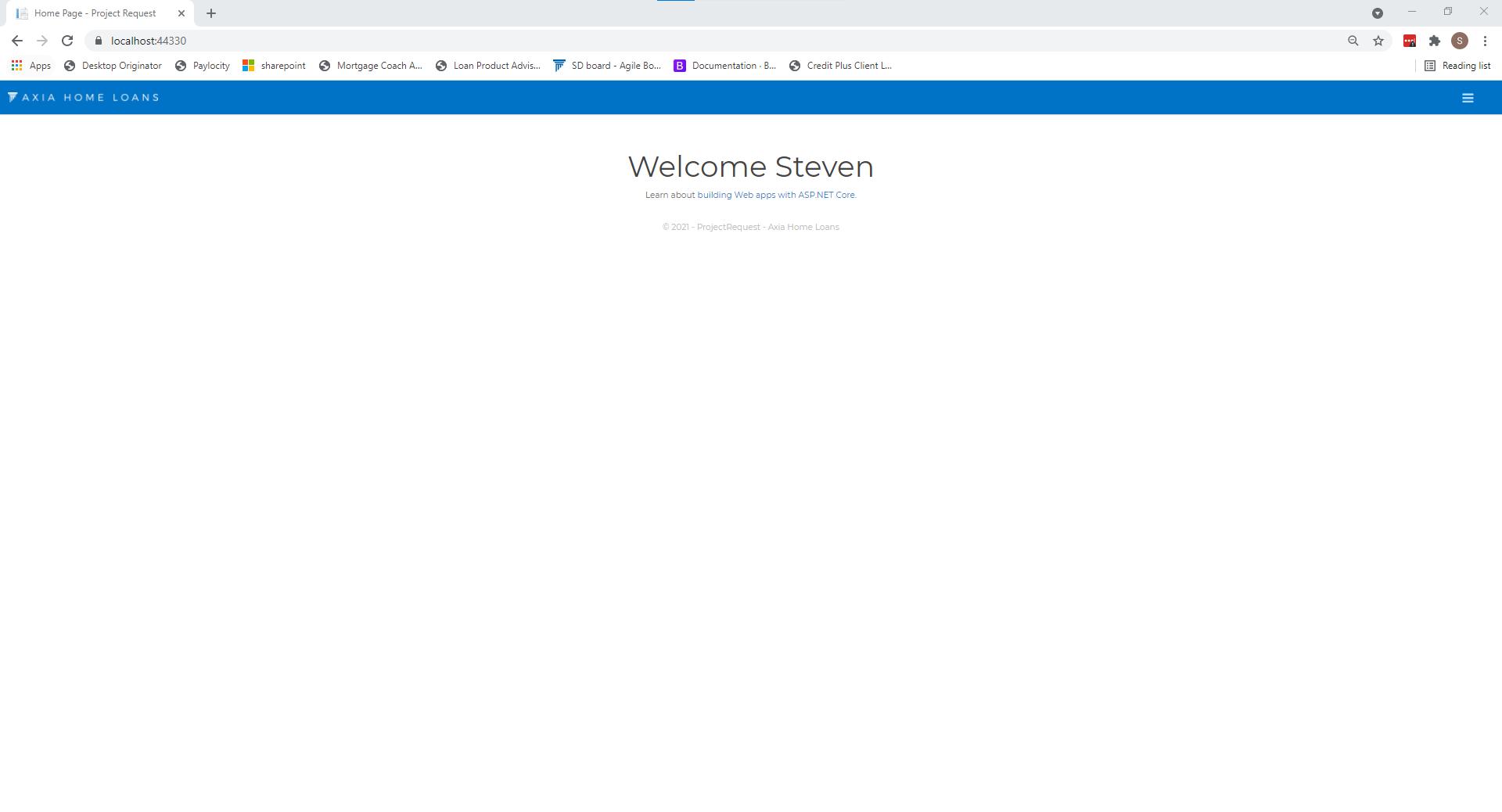Open the sharepoint bookmark
The width and height of the screenshot is (1502, 812).
pyautogui.click(x=275, y=66)
